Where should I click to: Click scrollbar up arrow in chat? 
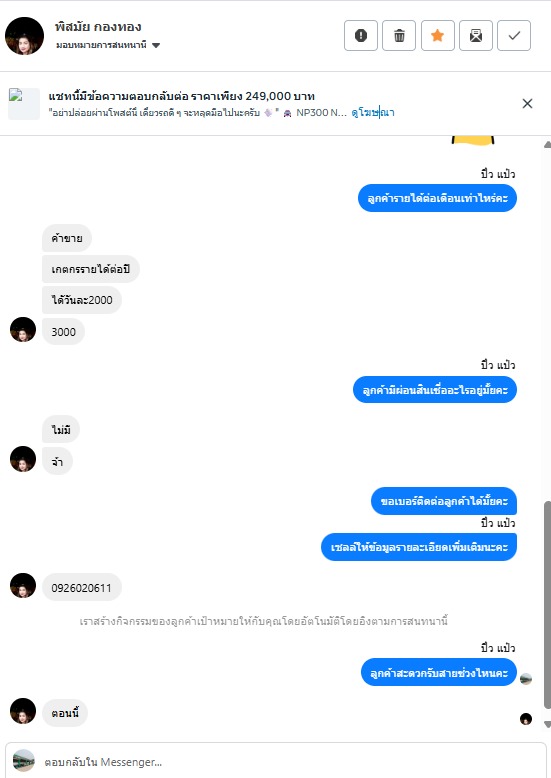[547, 145]
